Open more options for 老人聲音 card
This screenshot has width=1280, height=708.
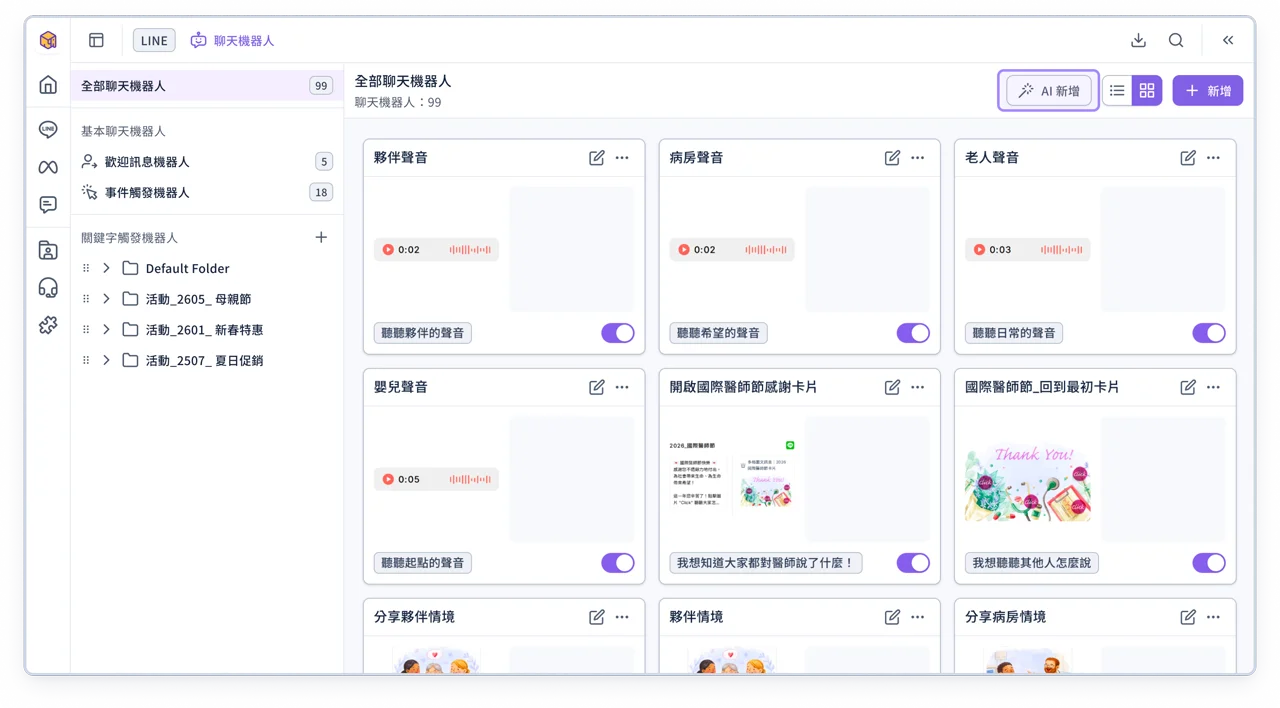1213,158
